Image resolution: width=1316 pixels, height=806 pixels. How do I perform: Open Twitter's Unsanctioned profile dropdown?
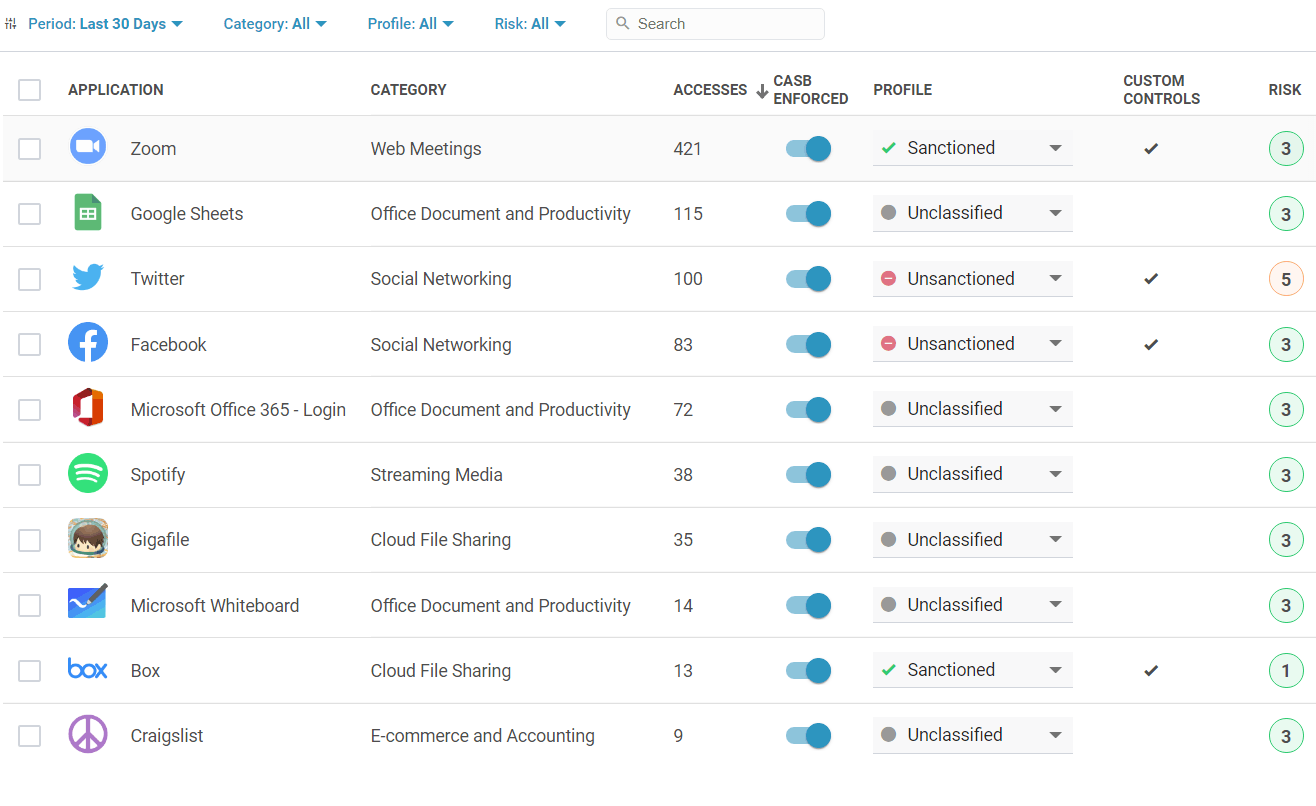[972, 279]
